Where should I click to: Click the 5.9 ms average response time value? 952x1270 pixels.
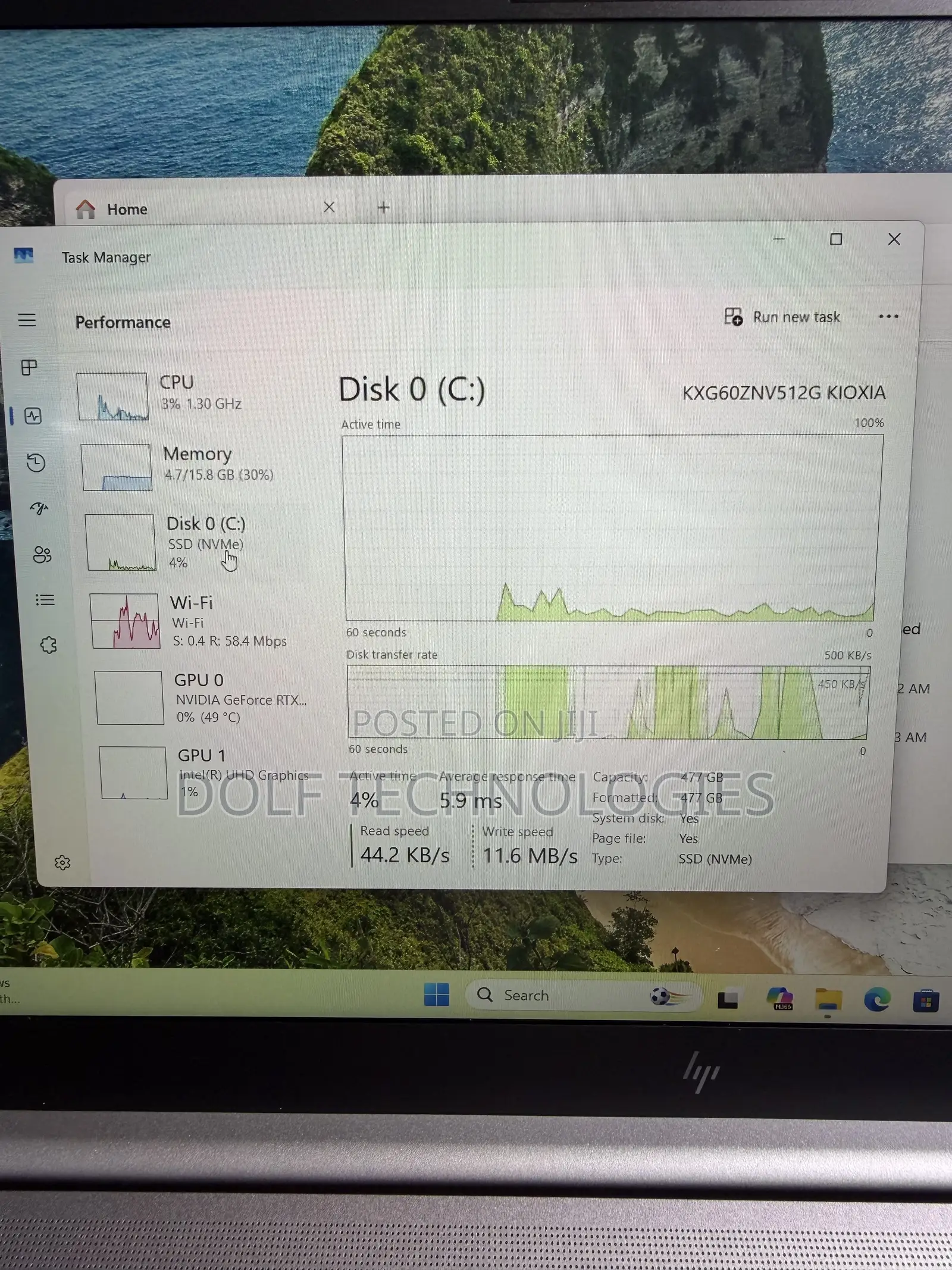click(x=471, y=800)
